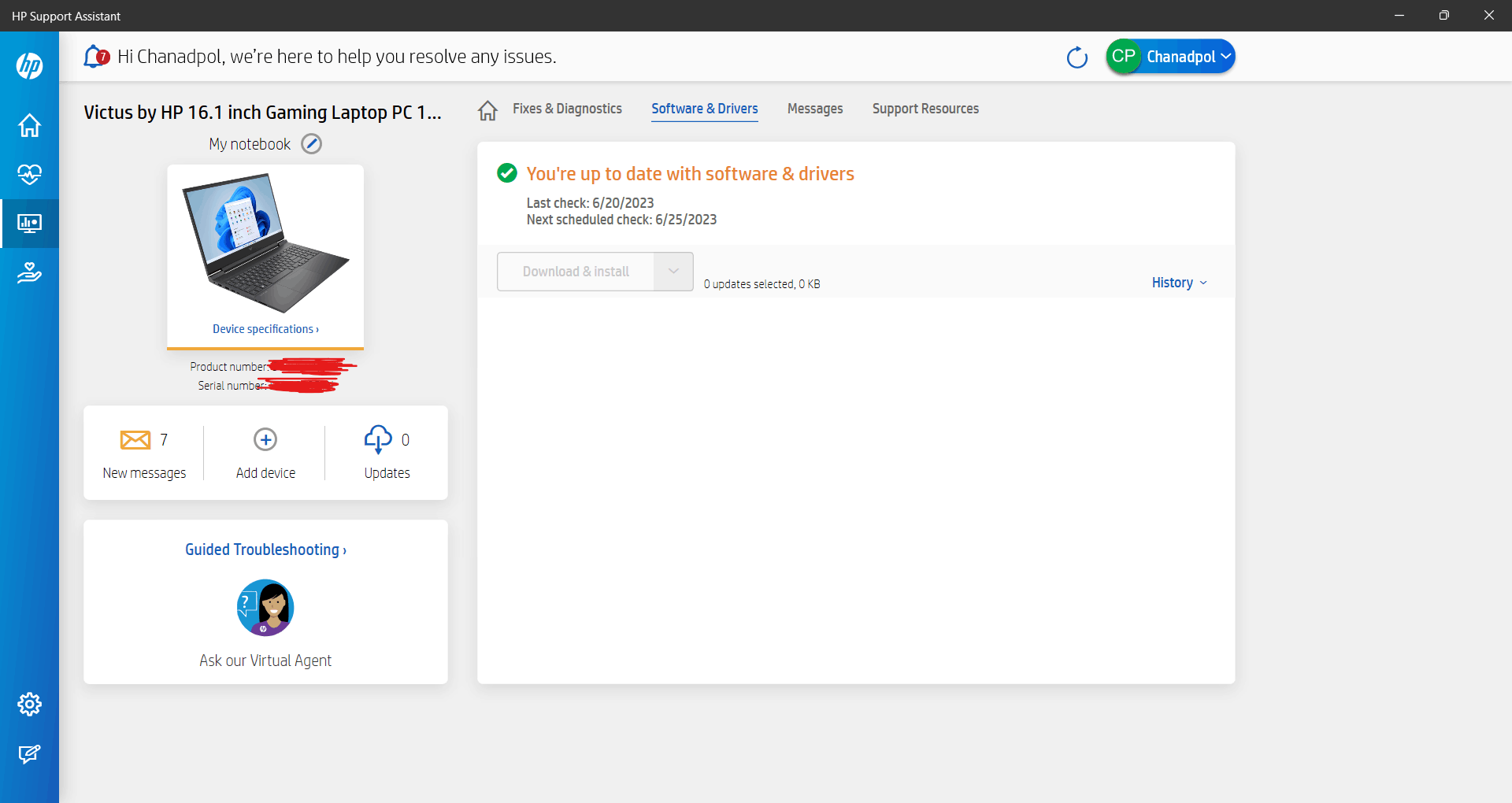Click the Serial number label

pyautogui.click(x=232, y=386)
